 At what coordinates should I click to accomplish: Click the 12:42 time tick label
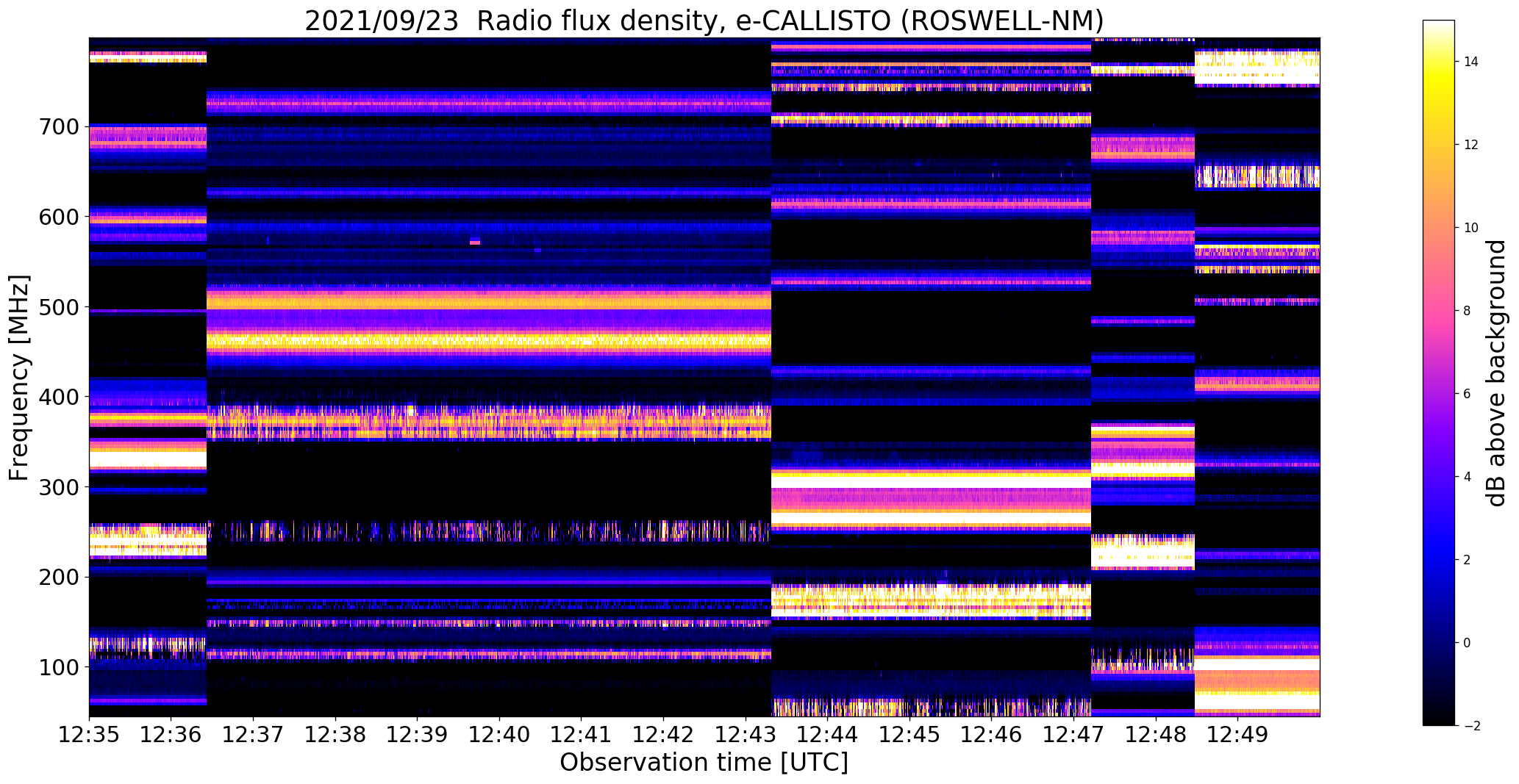[664, 734]
